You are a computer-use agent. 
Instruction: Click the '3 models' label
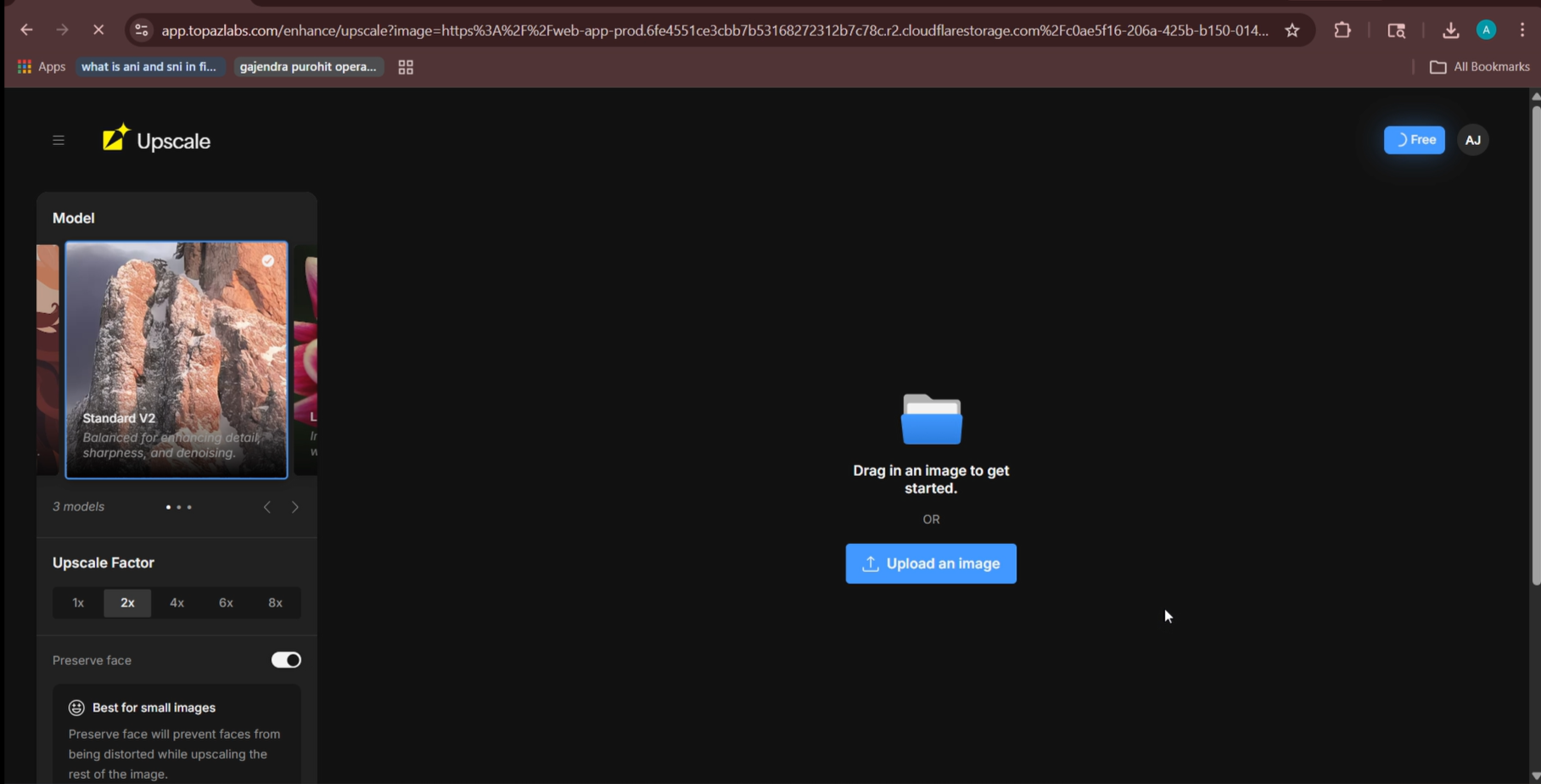click(x=78, y=507)
